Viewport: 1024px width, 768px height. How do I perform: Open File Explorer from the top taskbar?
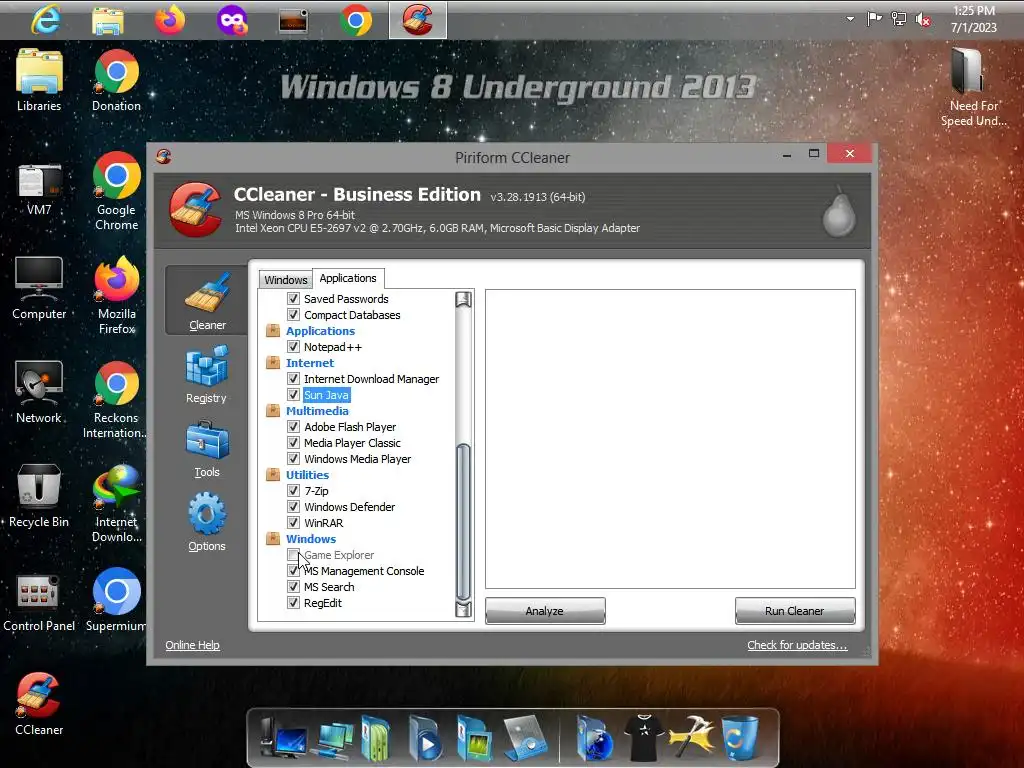[108, 20]
